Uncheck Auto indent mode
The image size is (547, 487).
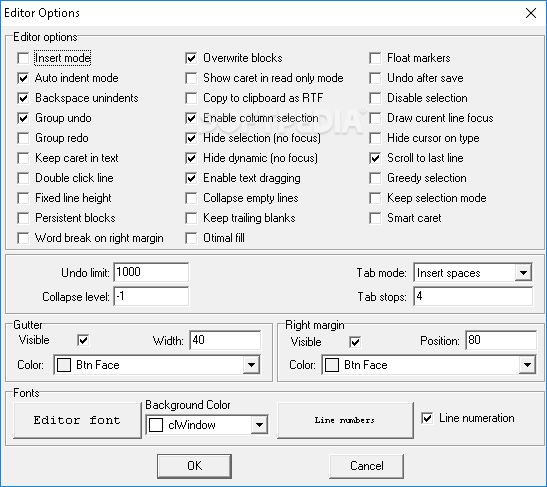click(x=23, y=78)
